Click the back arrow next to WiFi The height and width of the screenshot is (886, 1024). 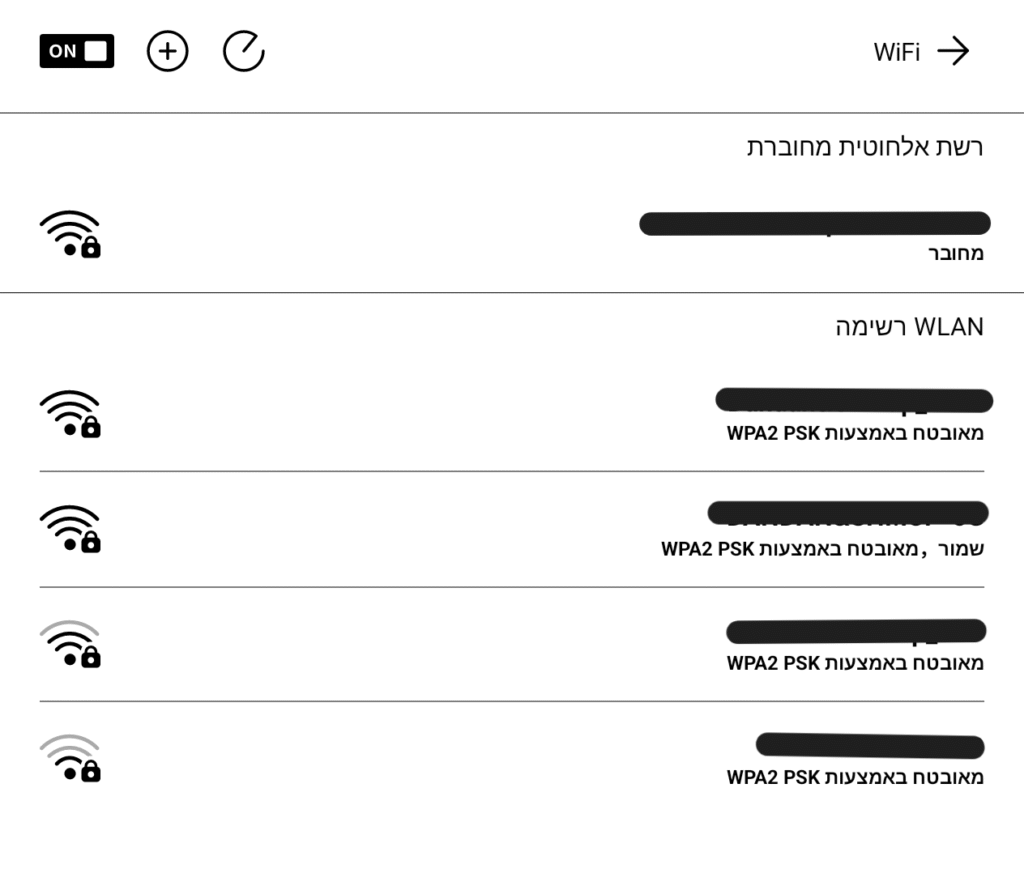[953, 52]
